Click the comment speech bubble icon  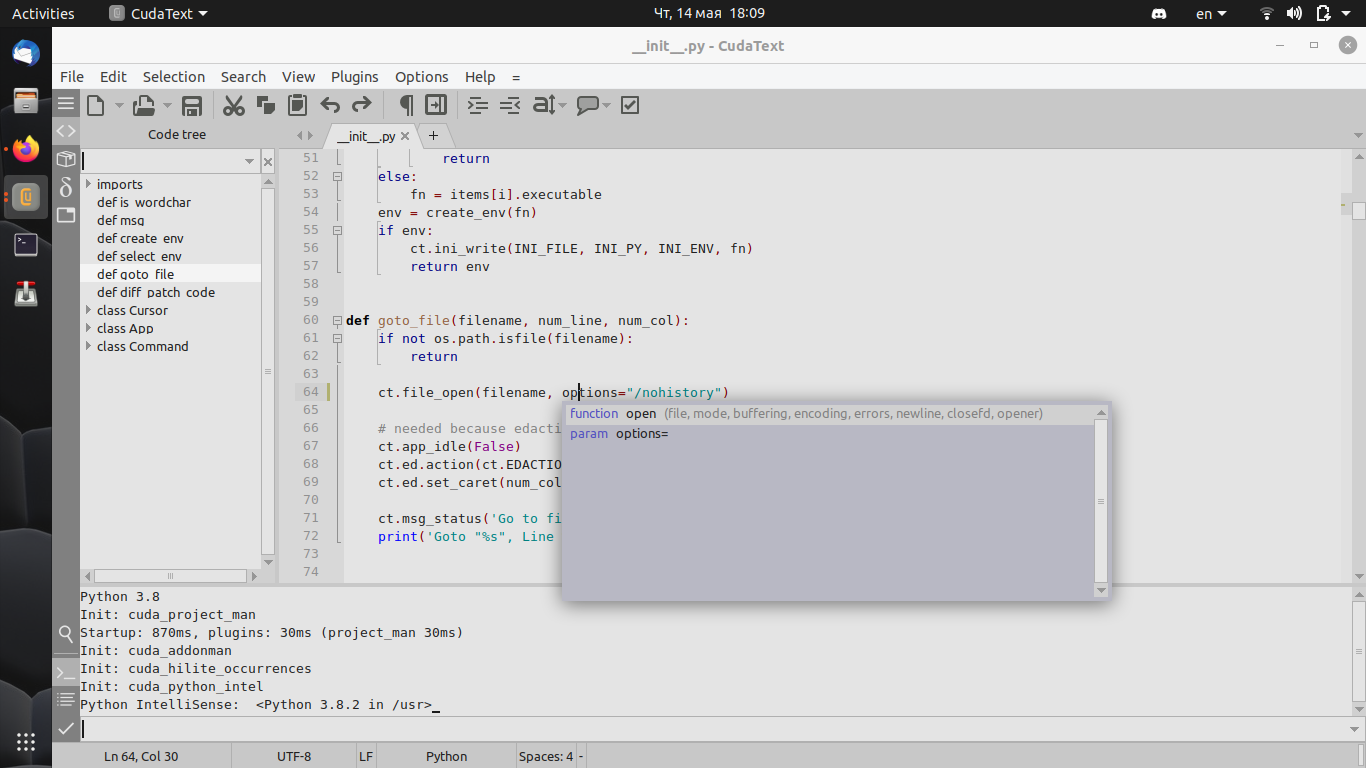(x=588, y=105)
